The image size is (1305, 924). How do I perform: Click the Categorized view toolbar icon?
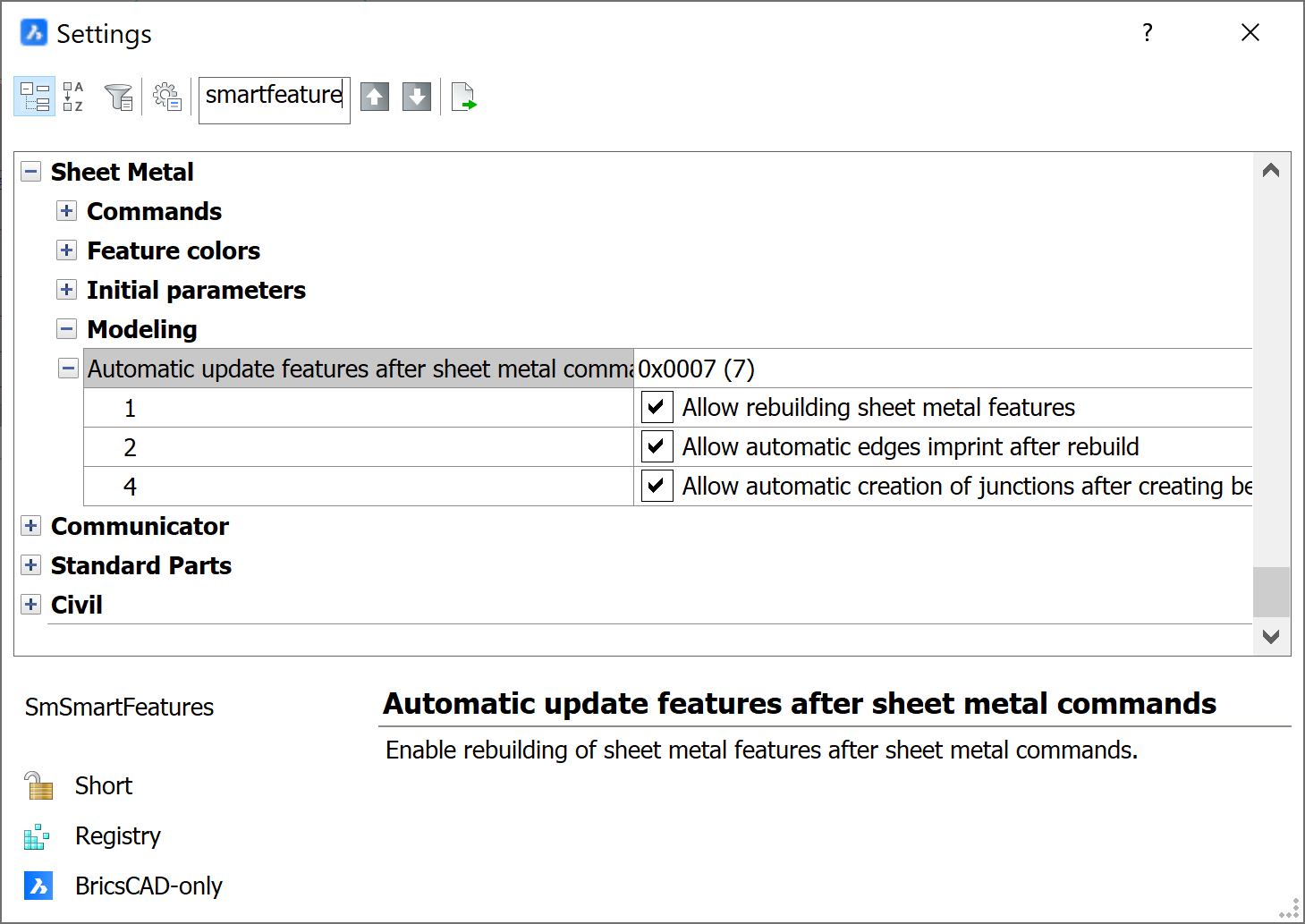[35, 97]
